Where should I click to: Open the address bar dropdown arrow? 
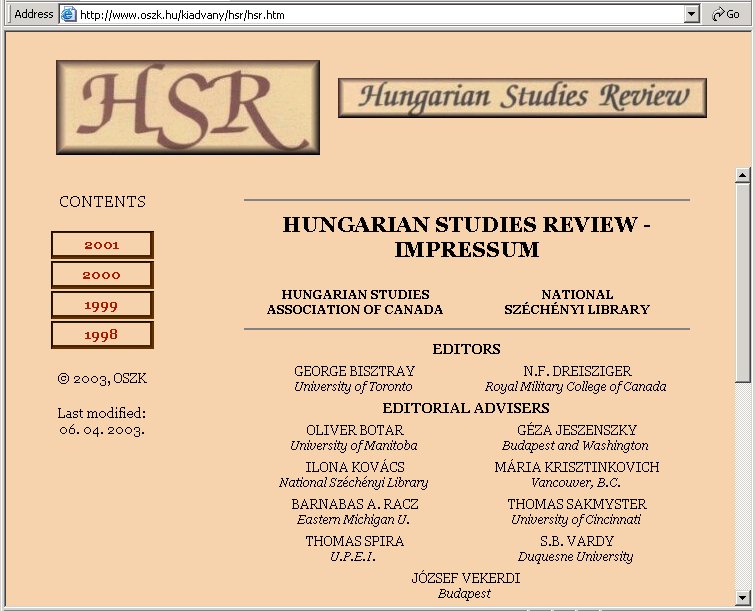click(691, 14)
